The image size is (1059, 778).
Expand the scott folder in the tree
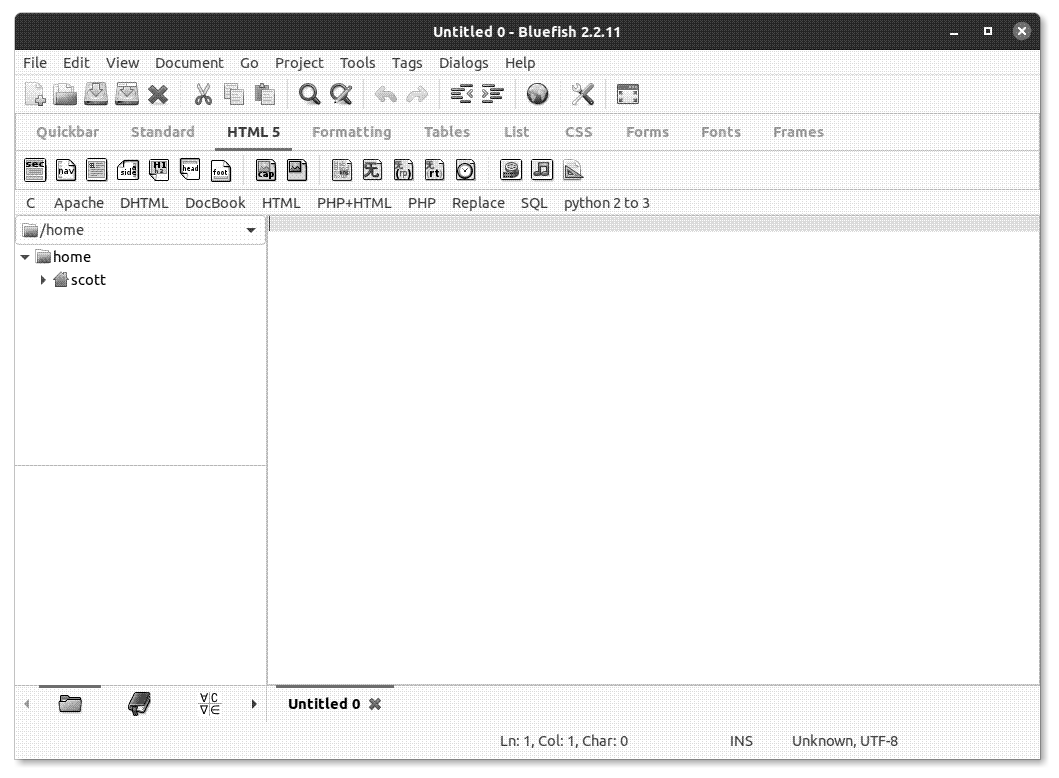click(43, 280)
